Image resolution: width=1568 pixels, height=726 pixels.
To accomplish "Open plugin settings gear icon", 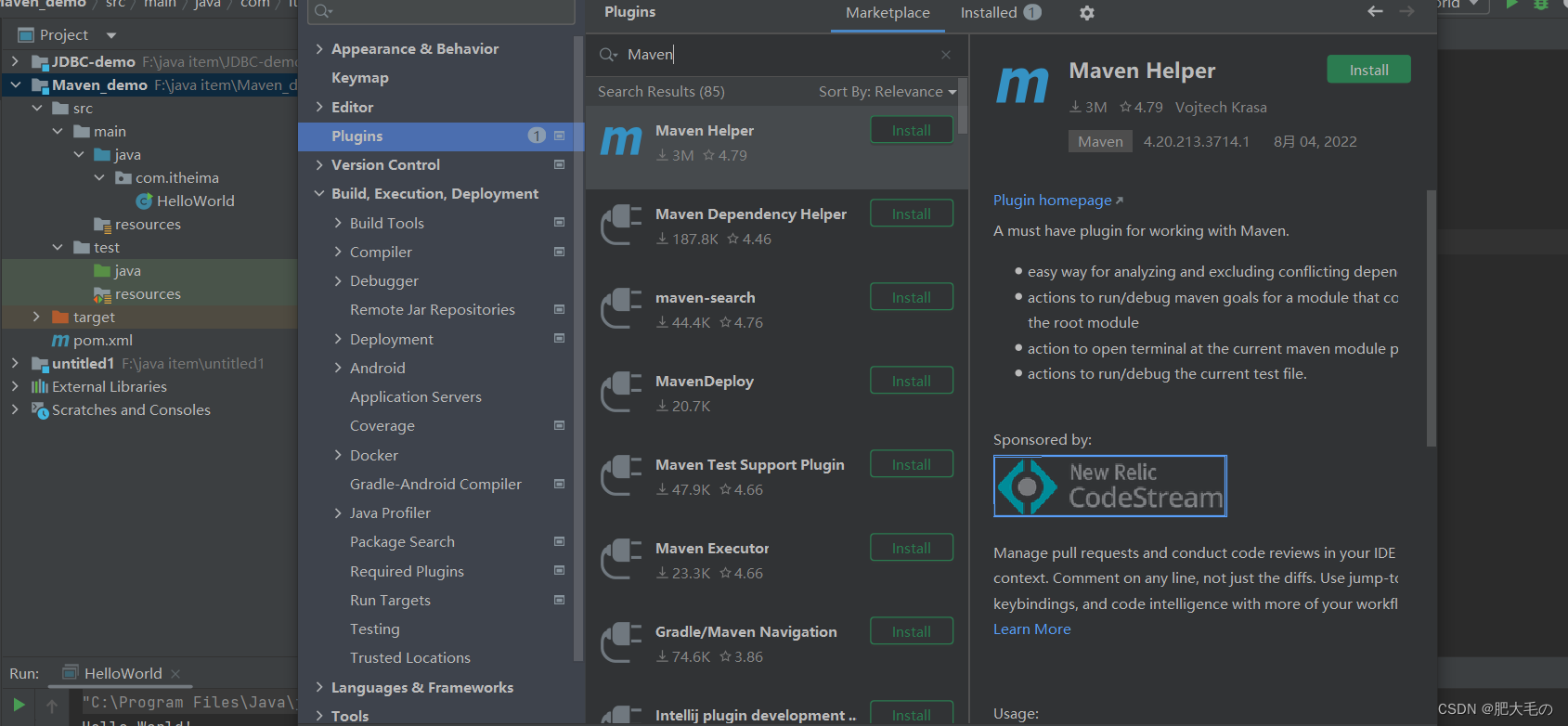I will (1087, 13).
